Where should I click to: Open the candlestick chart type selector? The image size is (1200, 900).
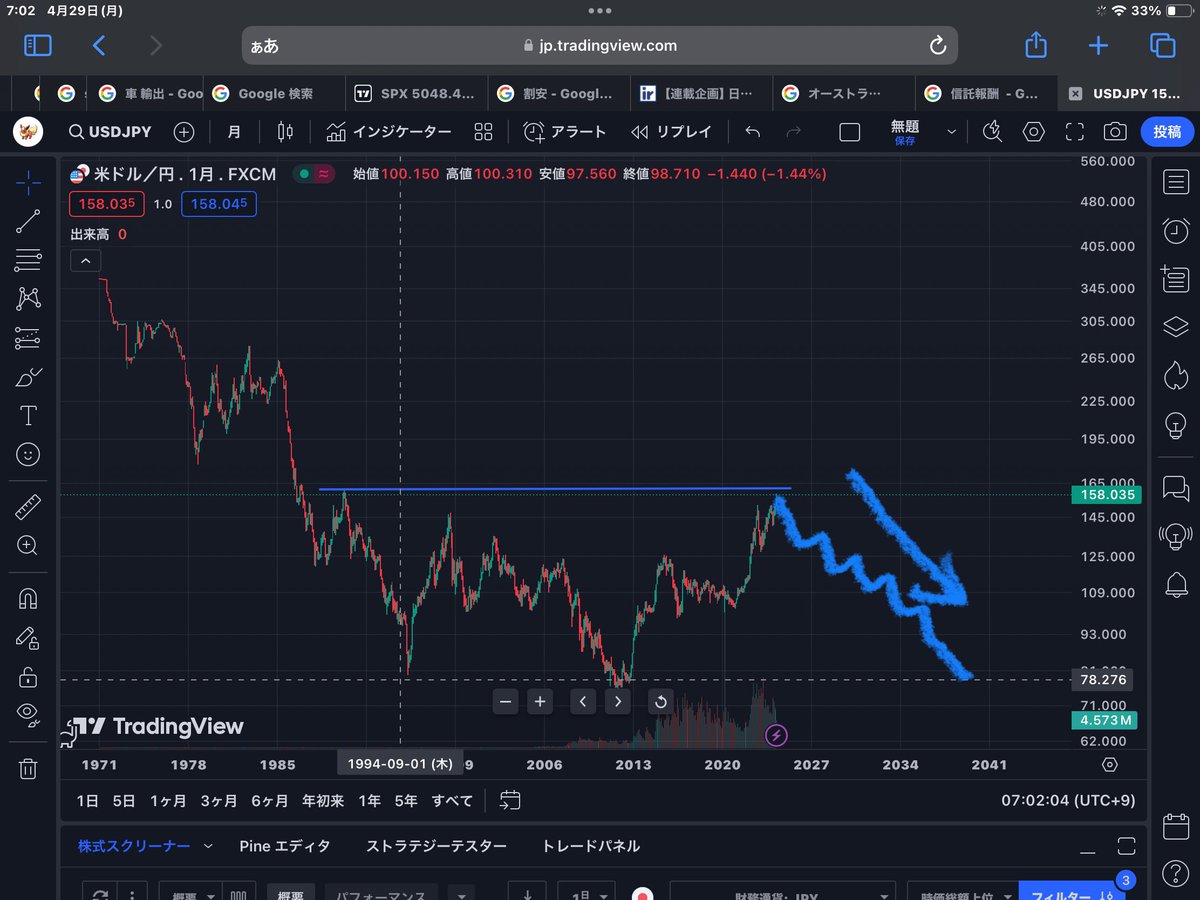click(285, 132)
